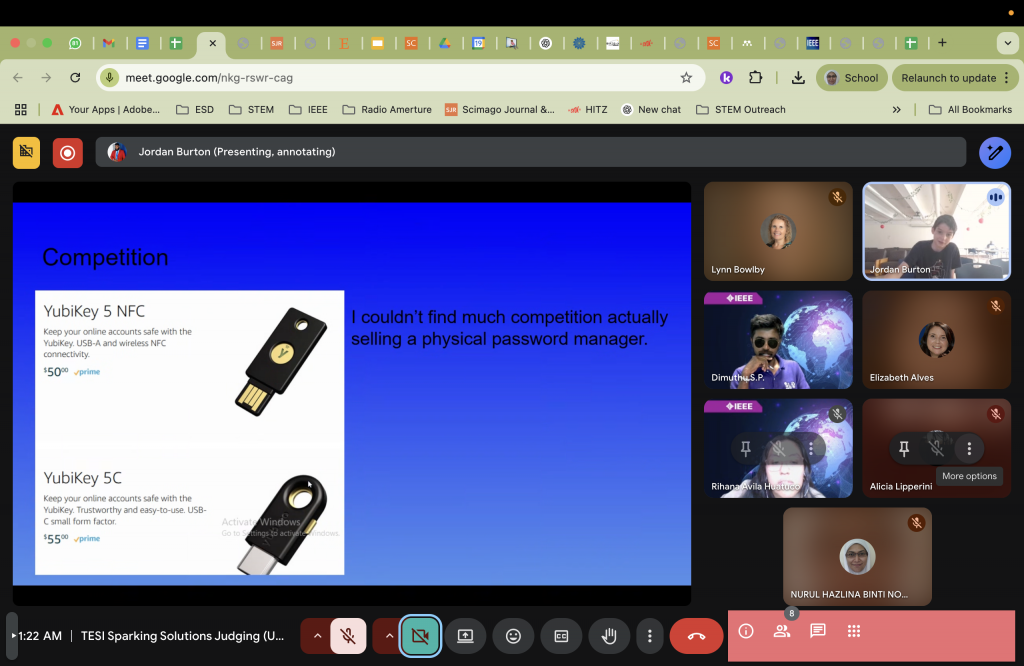Open more options for Alicia Lipperini
The image size is (1024, 666).
969,449
